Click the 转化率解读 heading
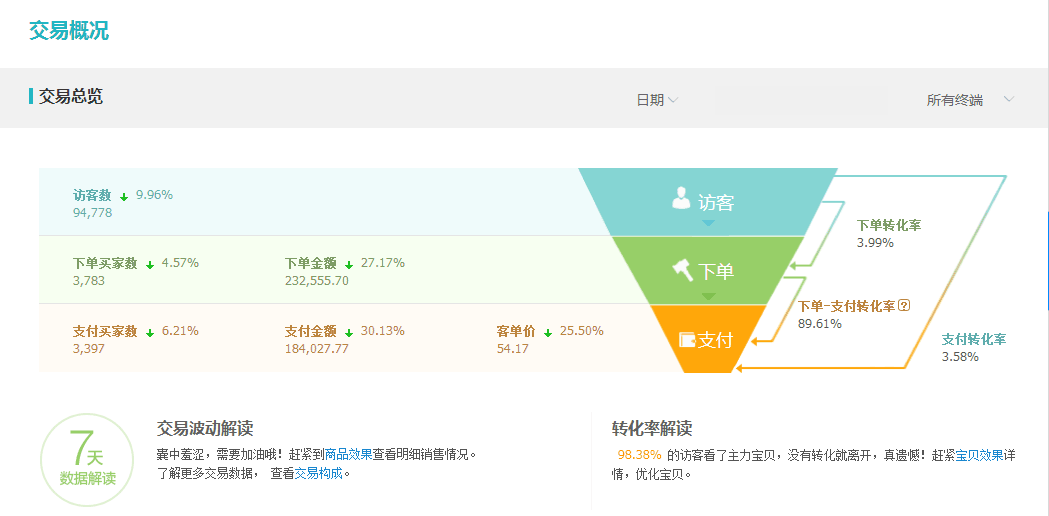This screenshot has width=1049, height=516. (x=652, y=428)
